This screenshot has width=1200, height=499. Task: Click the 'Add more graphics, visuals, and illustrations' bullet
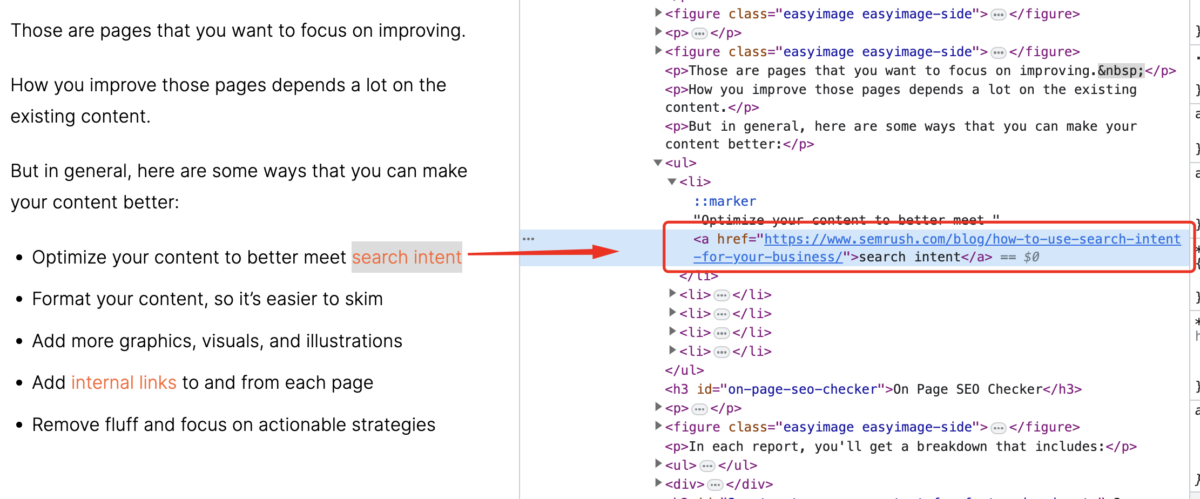(217, 341)
